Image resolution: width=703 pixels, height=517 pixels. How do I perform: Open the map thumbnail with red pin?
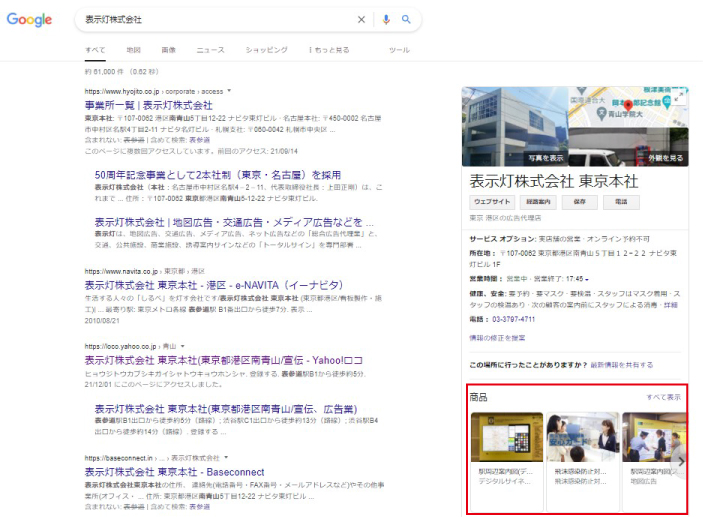pos(628,107)
